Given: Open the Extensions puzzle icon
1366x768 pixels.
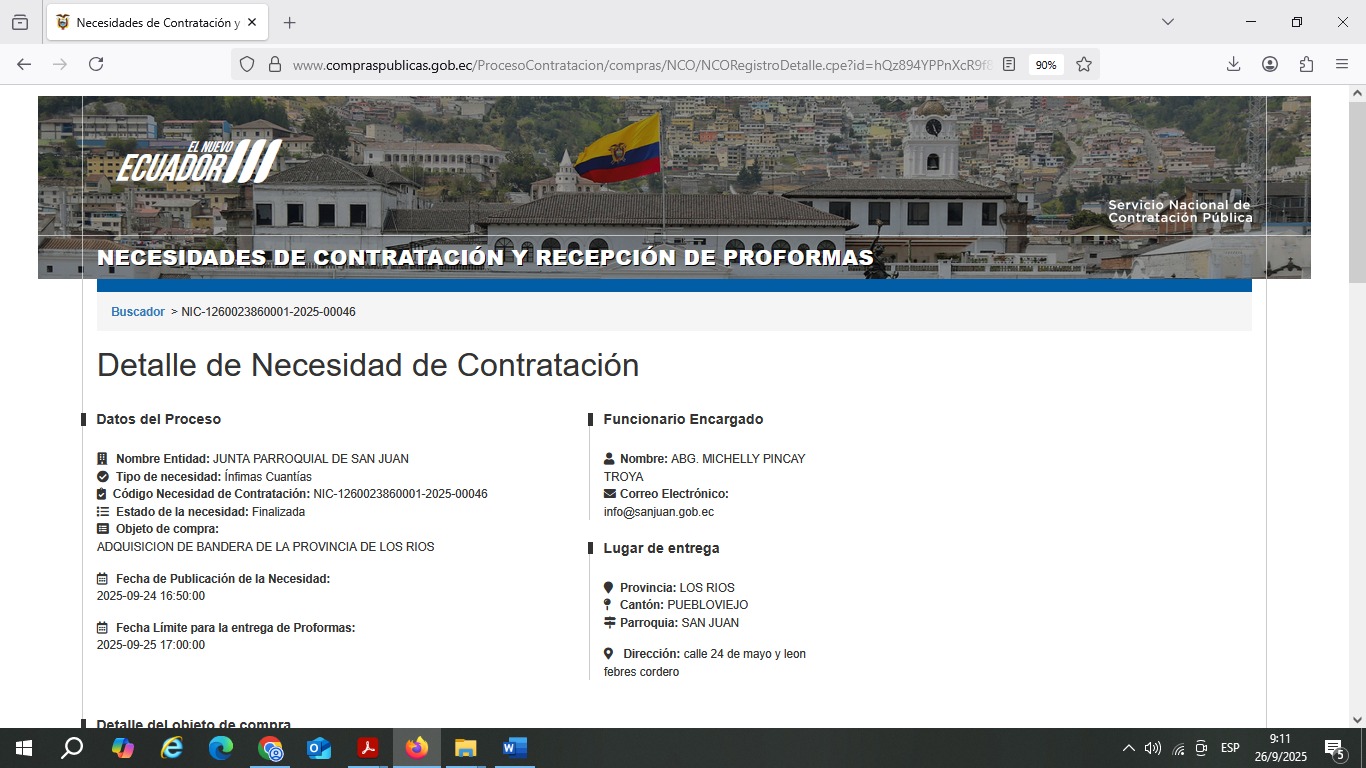Looking at the screenshot, I should tap(1306, 64).
